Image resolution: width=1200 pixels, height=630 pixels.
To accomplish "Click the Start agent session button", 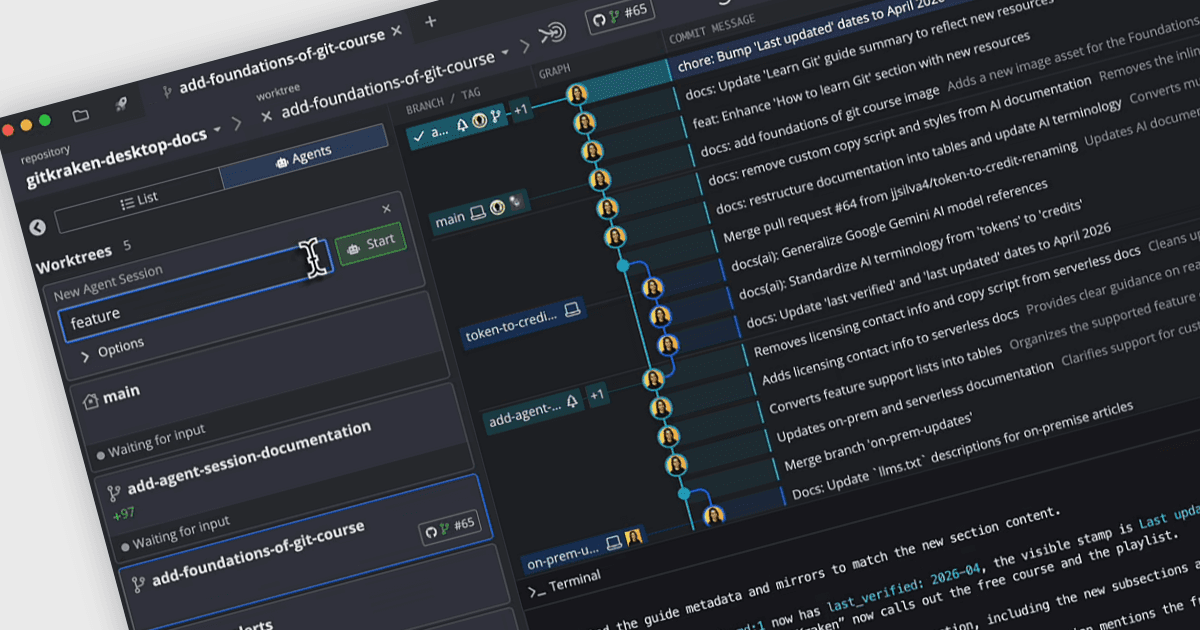I will coord(371,243).
